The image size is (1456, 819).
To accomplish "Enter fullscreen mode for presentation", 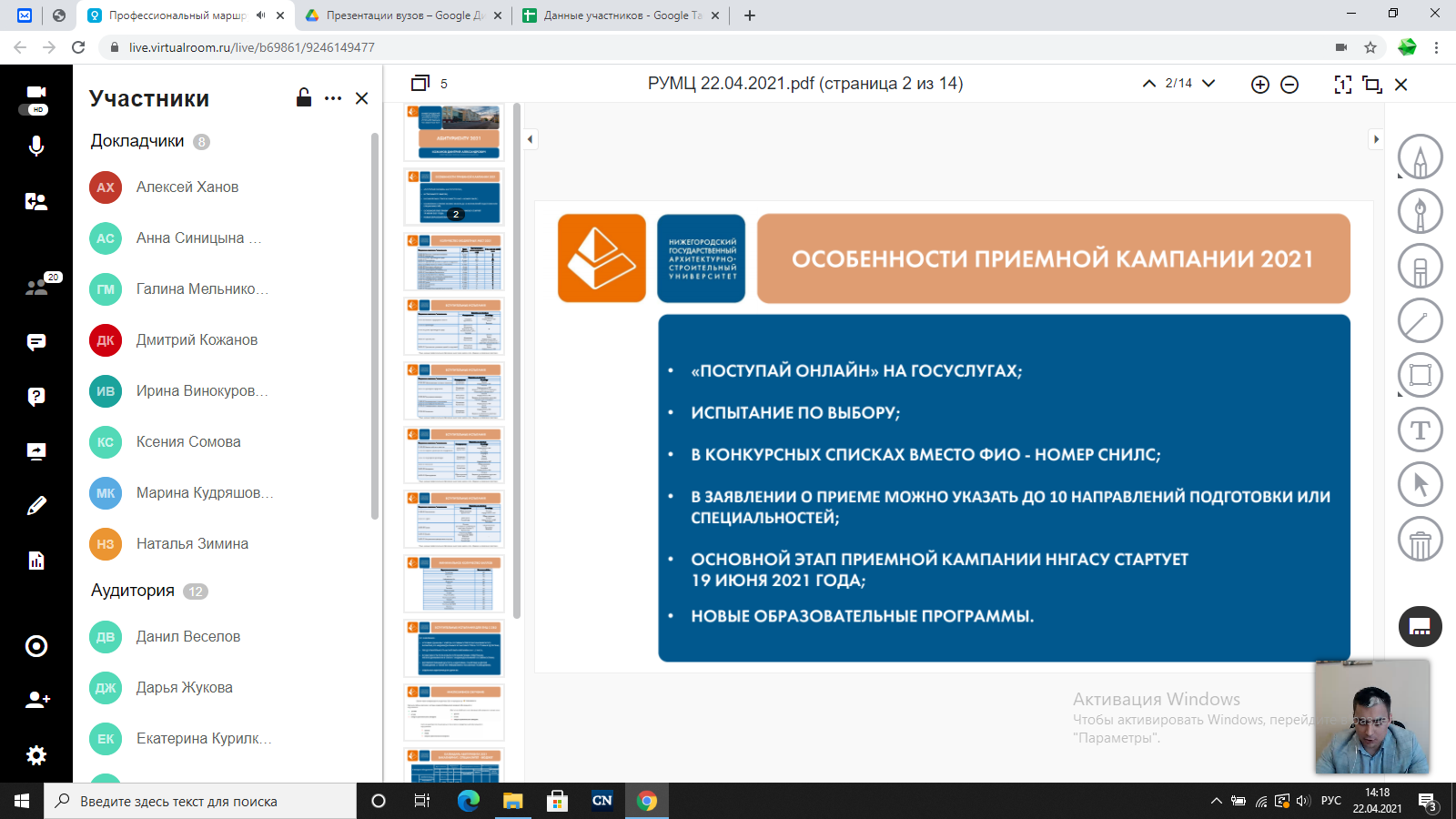I will pyautogui.click(x=1343, y=85).
